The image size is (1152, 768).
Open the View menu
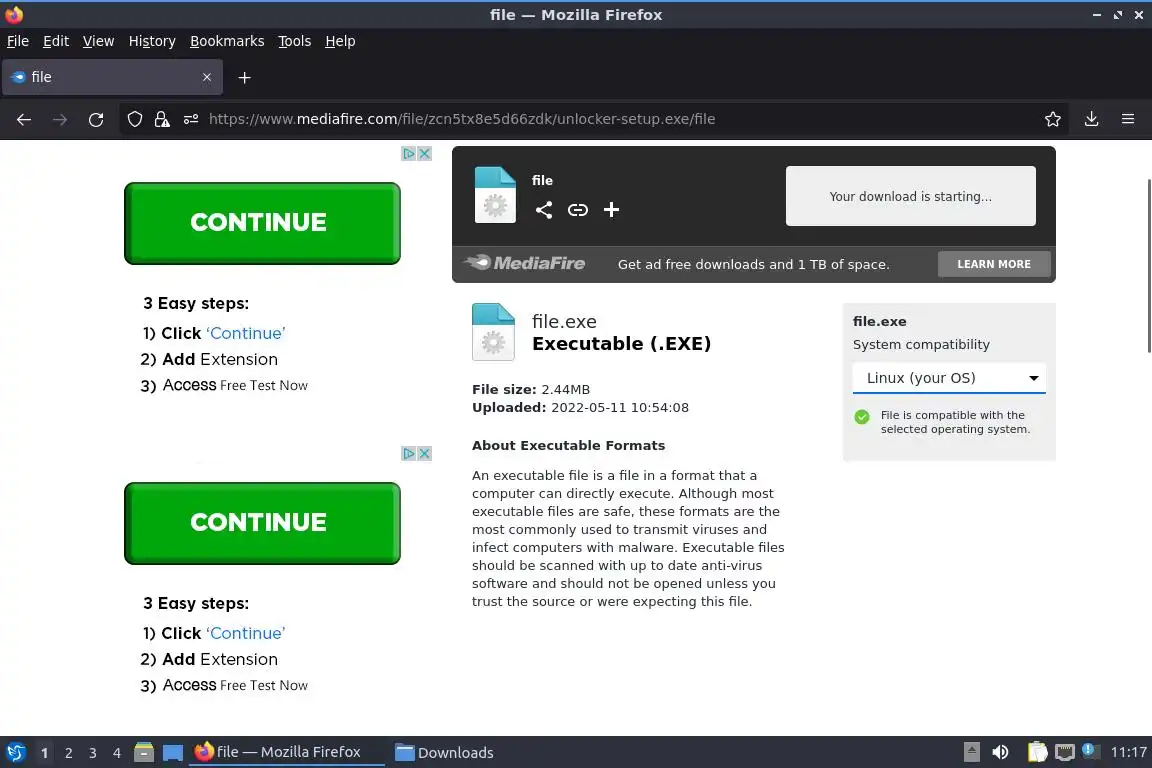coord(98,41)
